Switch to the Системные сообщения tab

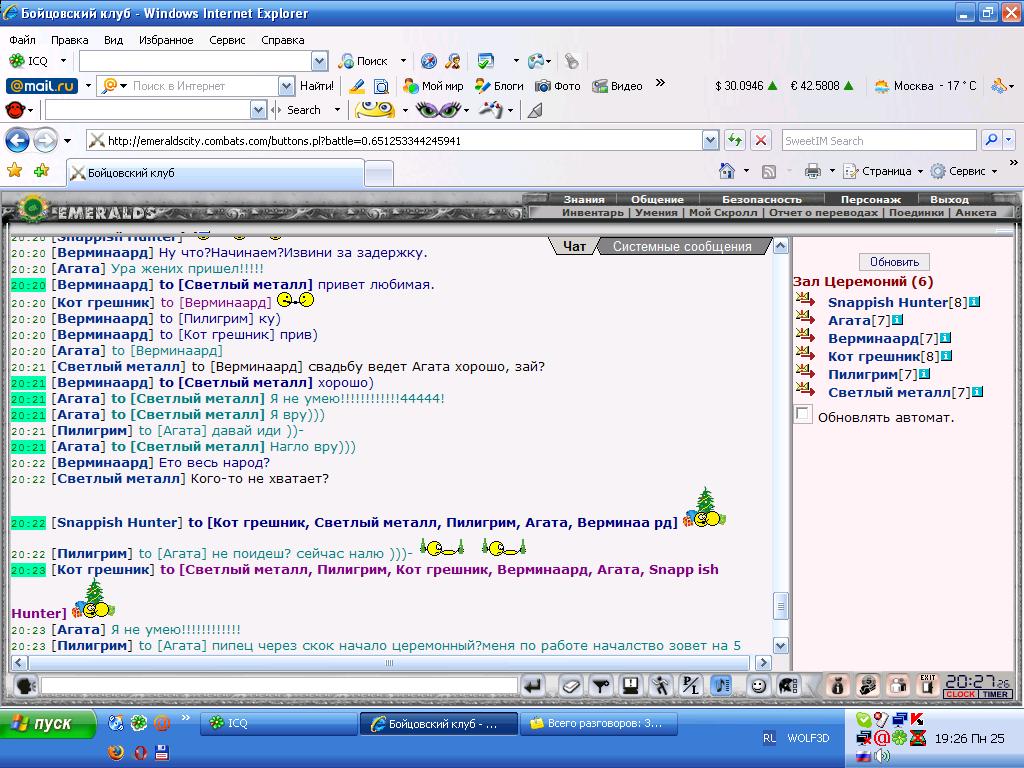tap(682, 246)
